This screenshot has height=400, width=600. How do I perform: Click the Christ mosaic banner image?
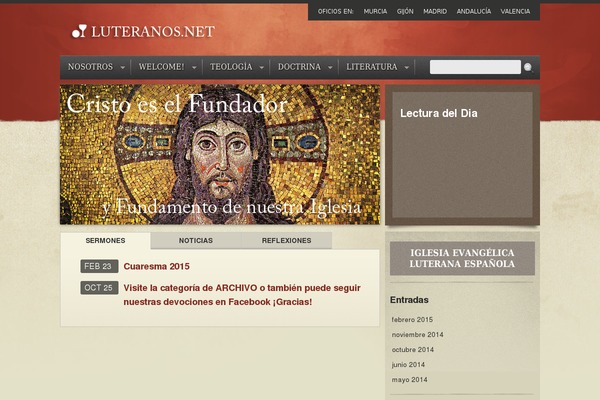[x=220, y=154]
